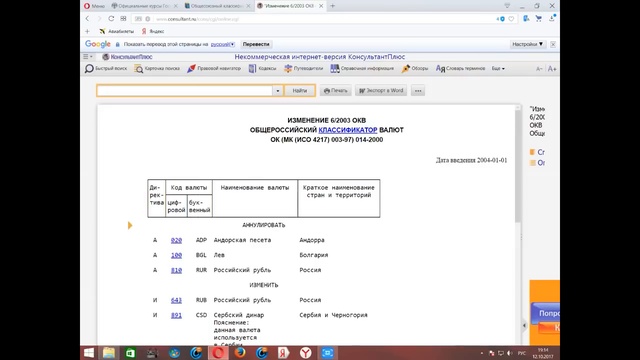Reload the current page
The width and height of the screenshot is (640, 360).
(111, 19)
